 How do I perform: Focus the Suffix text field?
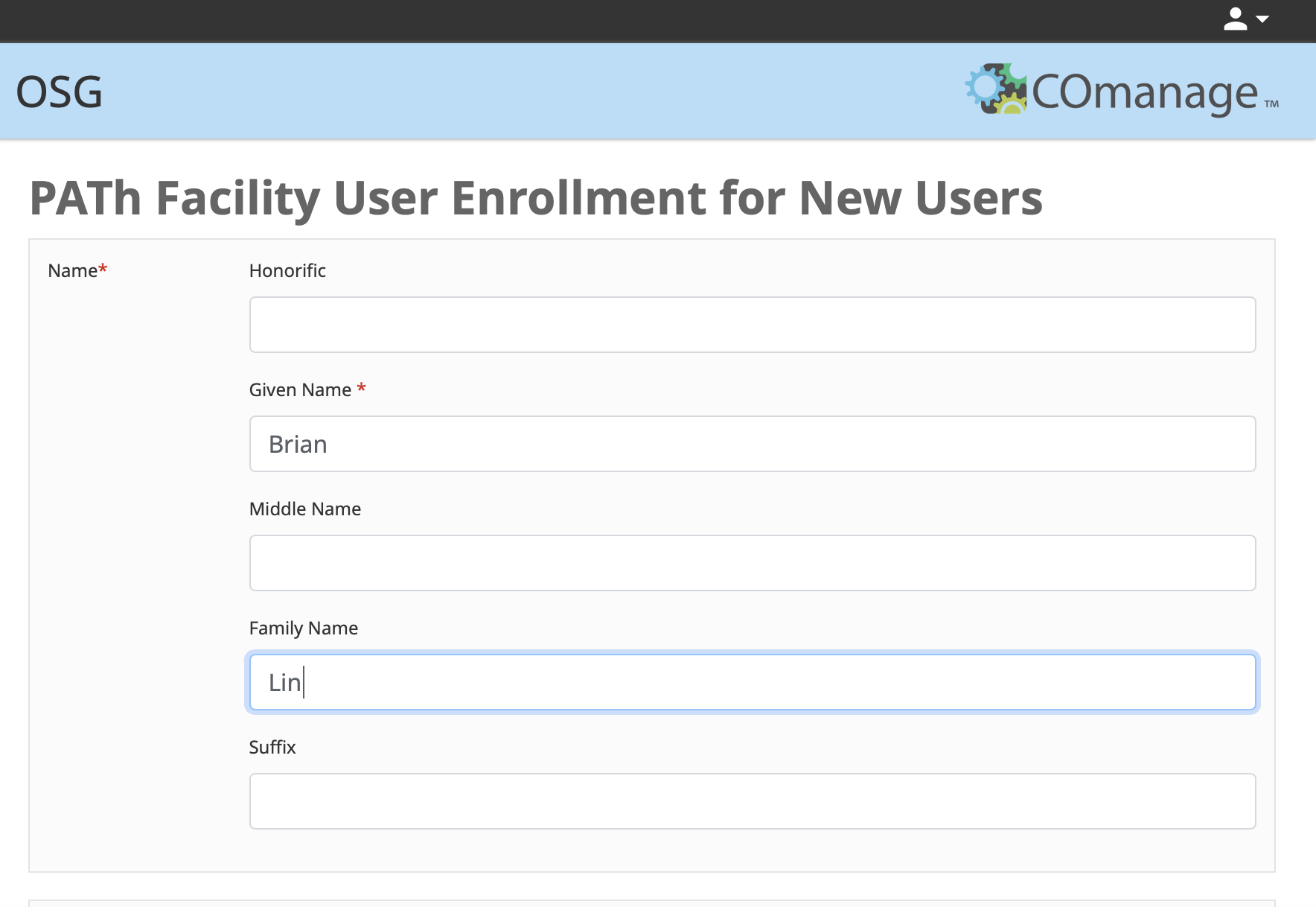coord(752,801)
